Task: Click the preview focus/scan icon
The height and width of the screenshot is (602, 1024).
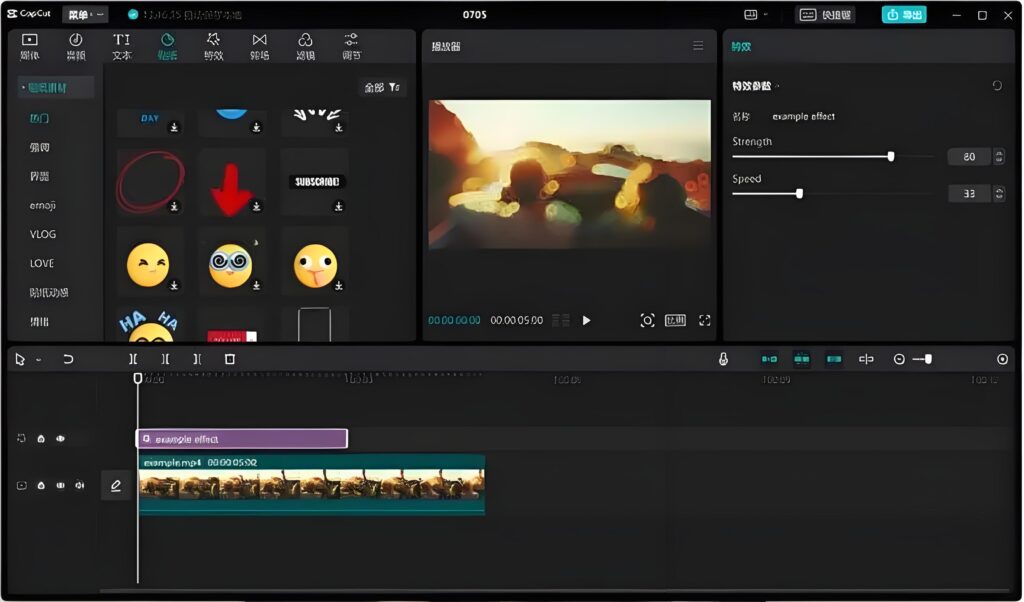Action: click(x=647, y=321)
